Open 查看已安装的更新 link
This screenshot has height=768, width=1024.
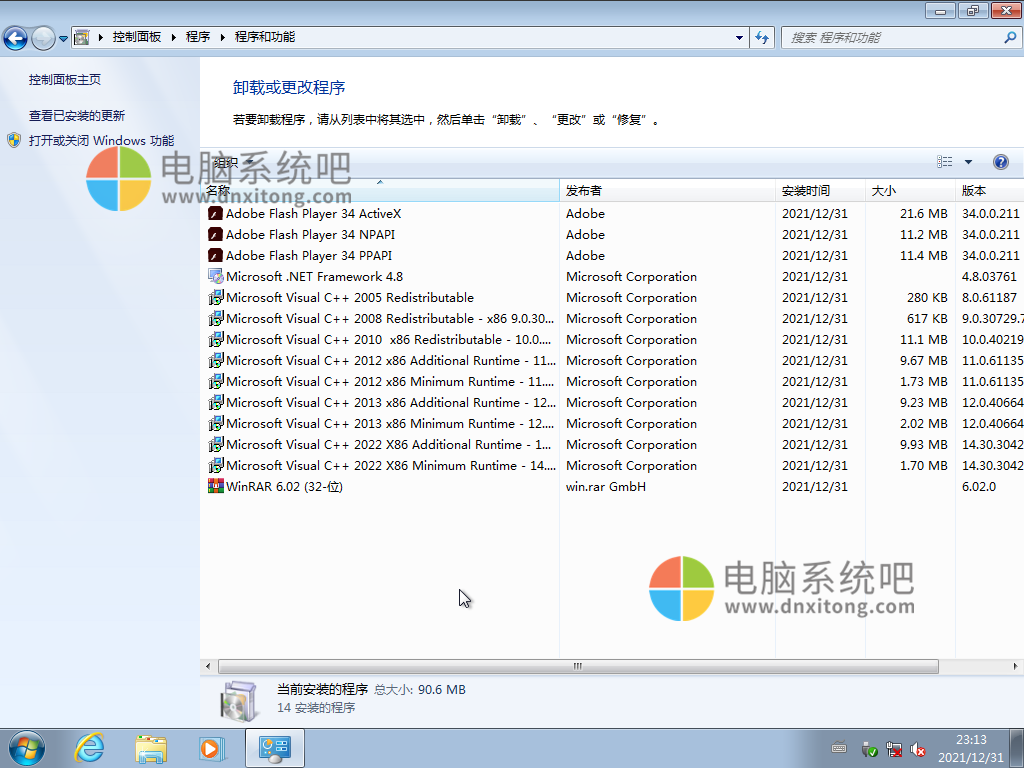click(x=77, y=116)
